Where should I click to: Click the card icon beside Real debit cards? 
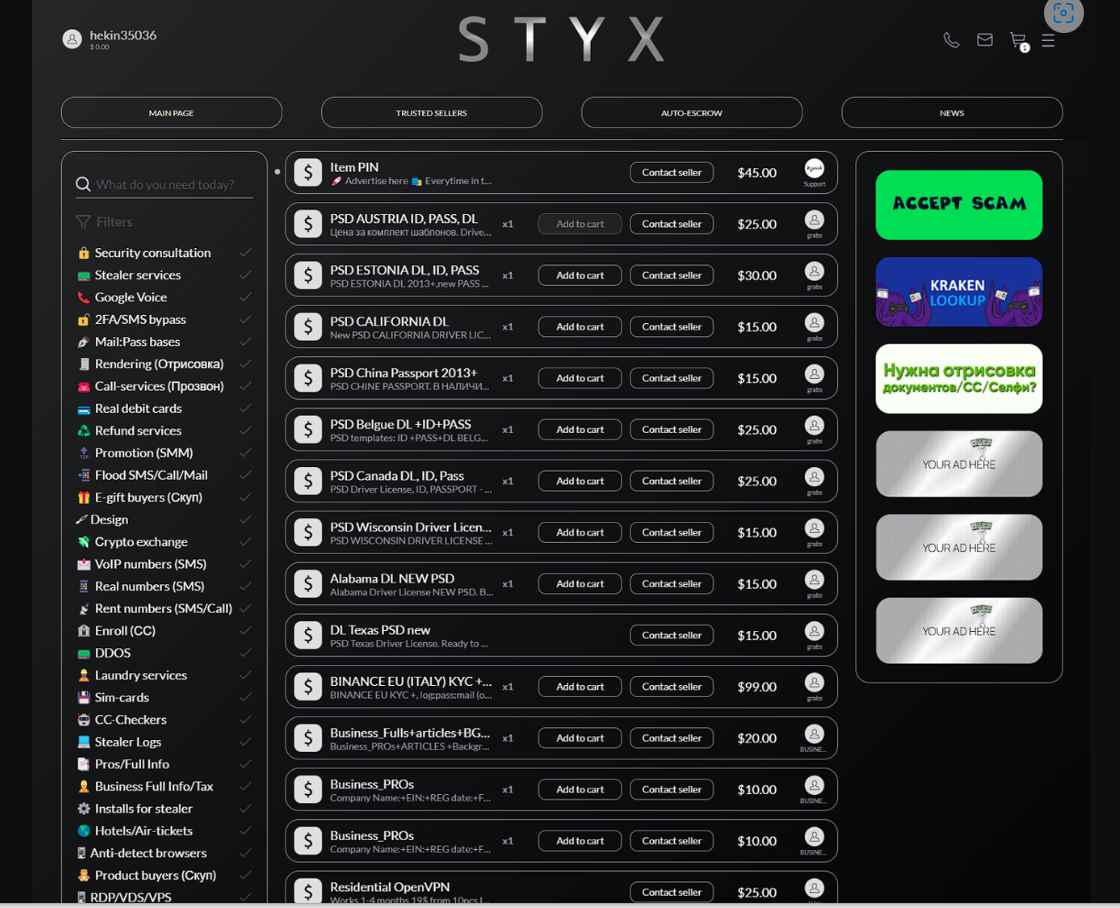point(84,409)
